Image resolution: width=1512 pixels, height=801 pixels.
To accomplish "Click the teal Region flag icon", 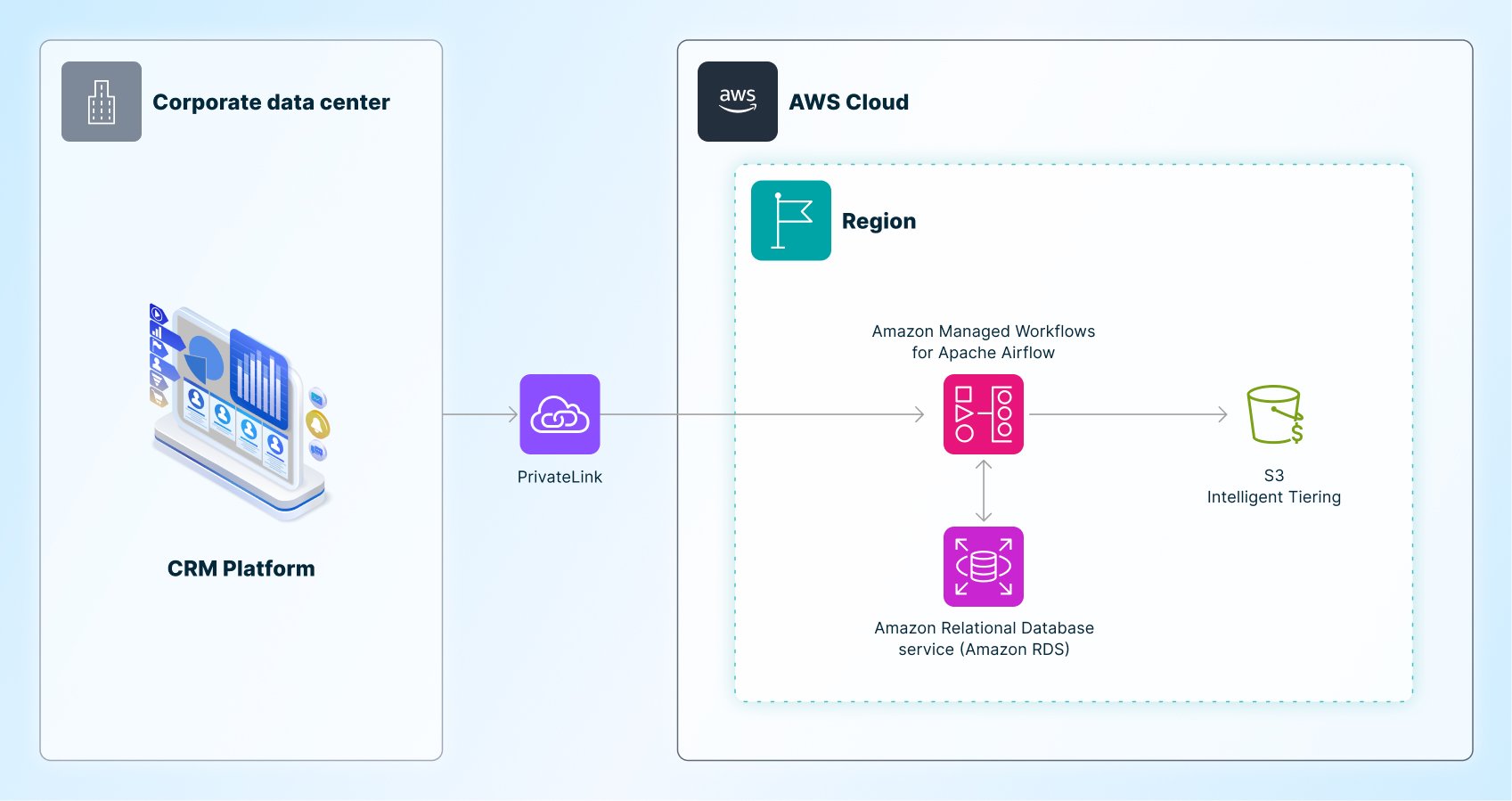I will click(790, 220).
